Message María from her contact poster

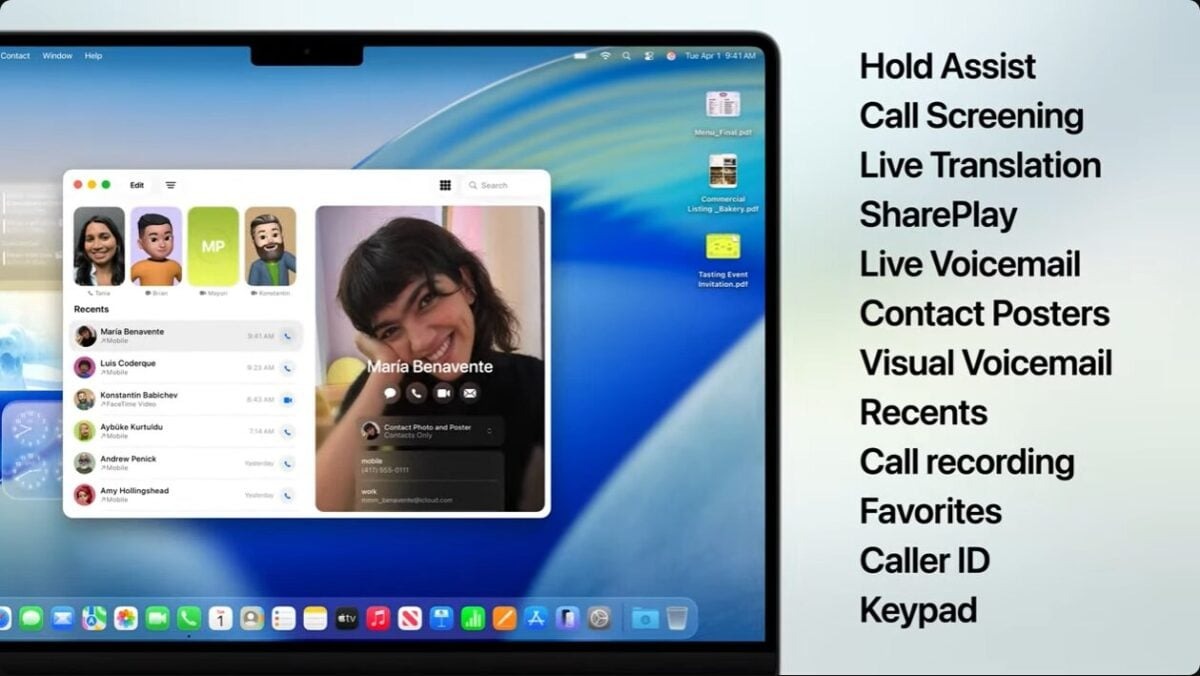(x=391, y=393)
